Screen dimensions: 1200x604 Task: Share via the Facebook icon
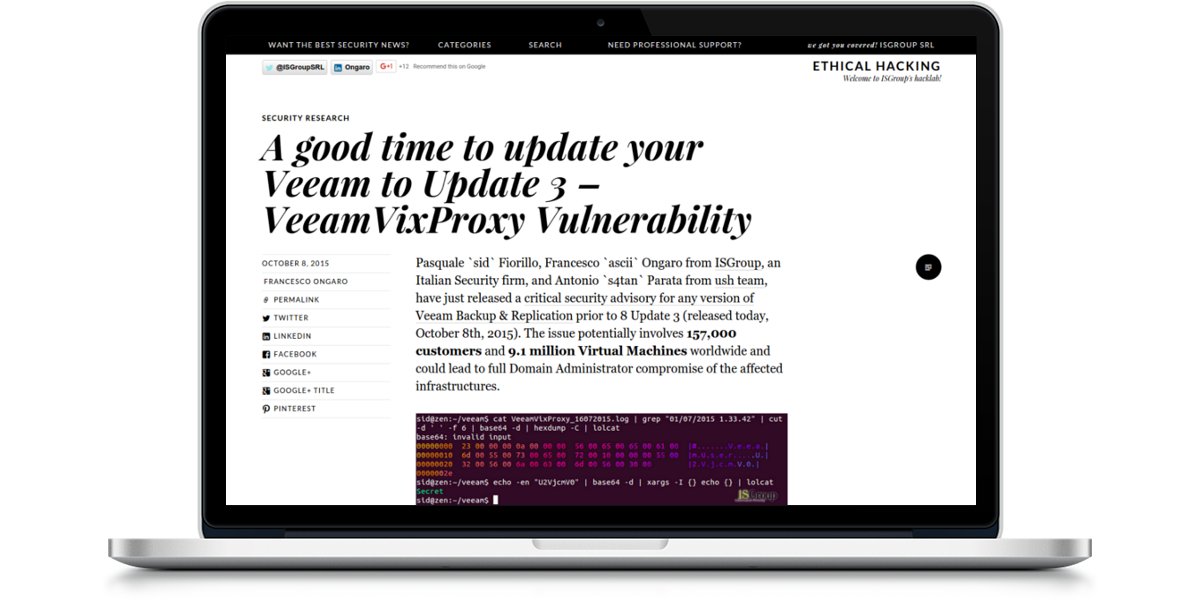click(266, 354)
